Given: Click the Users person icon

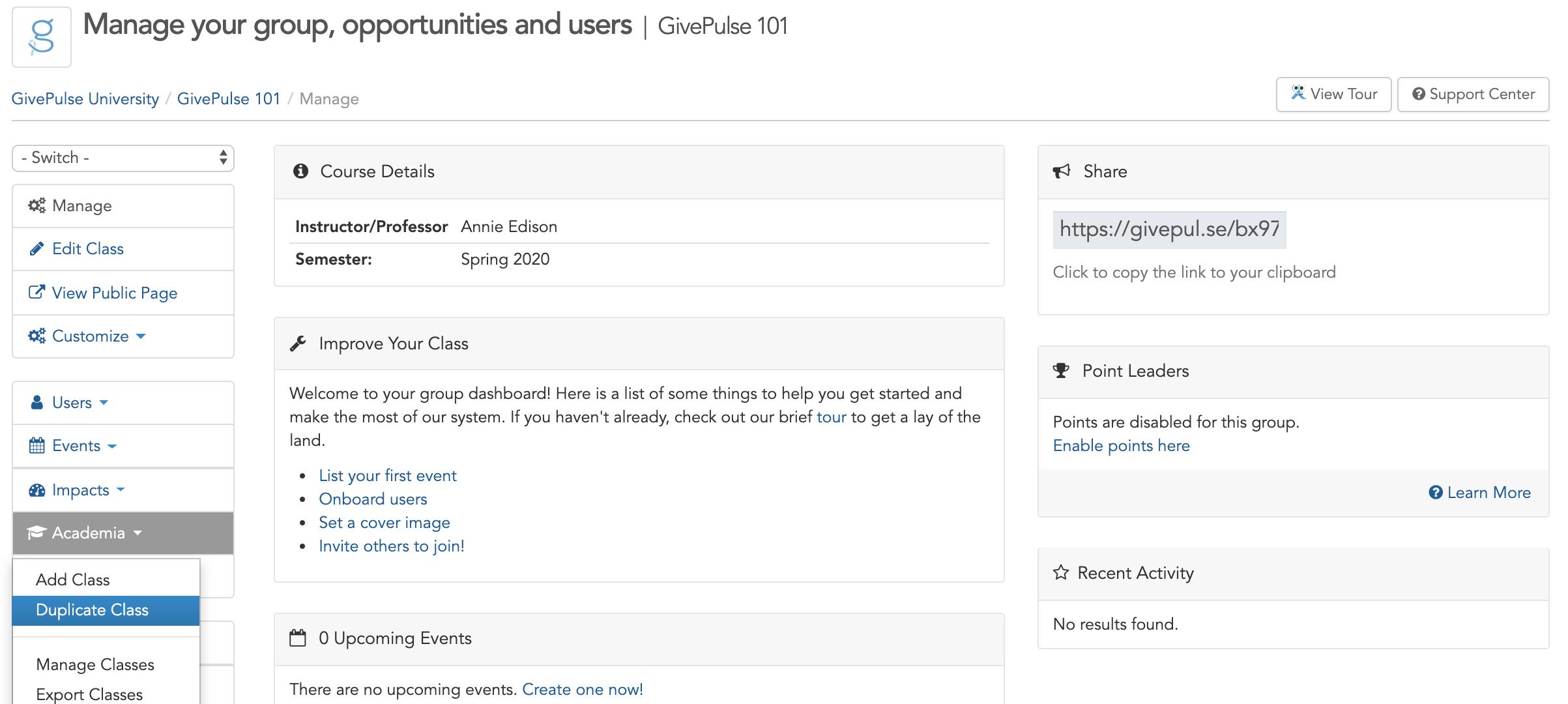Looking at the screenshot, I should [x=36, y=403].
